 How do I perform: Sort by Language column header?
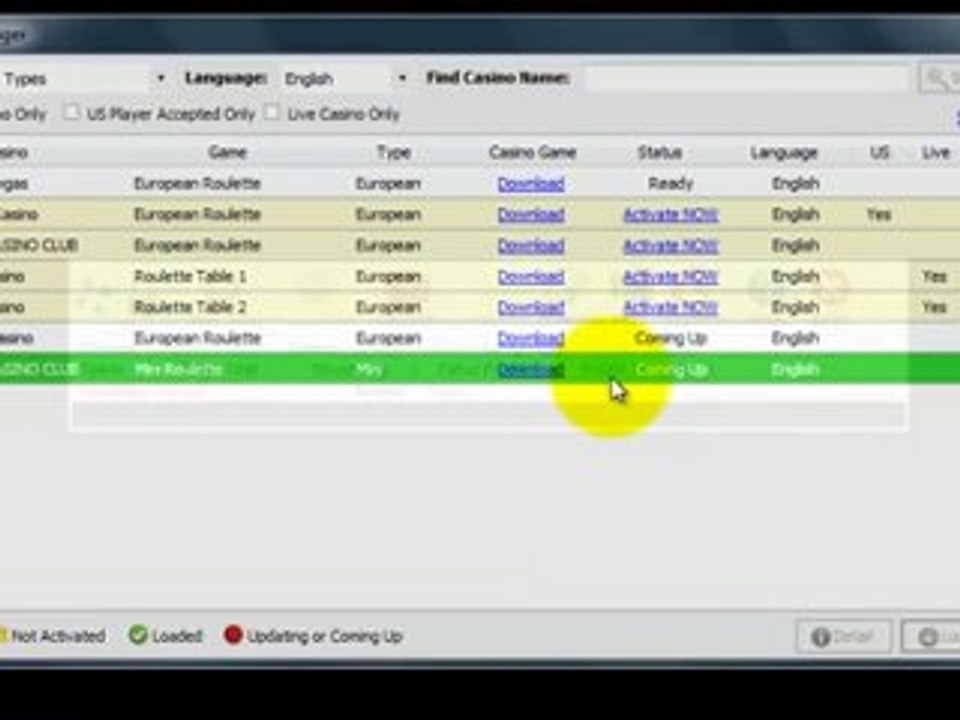(x=784, y=152)
